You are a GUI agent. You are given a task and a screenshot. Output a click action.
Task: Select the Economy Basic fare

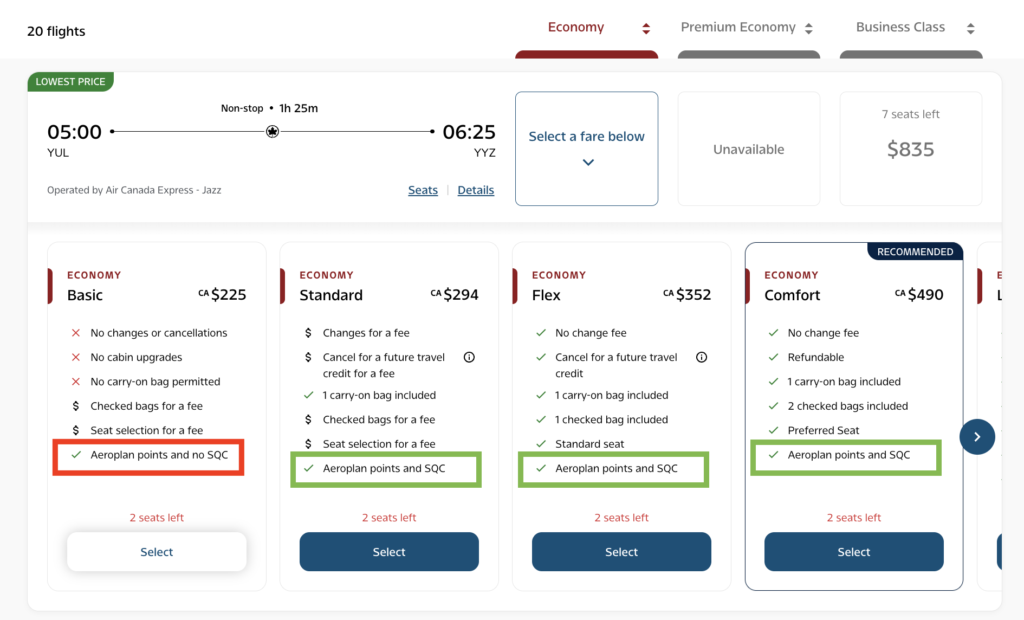[157, 552]
